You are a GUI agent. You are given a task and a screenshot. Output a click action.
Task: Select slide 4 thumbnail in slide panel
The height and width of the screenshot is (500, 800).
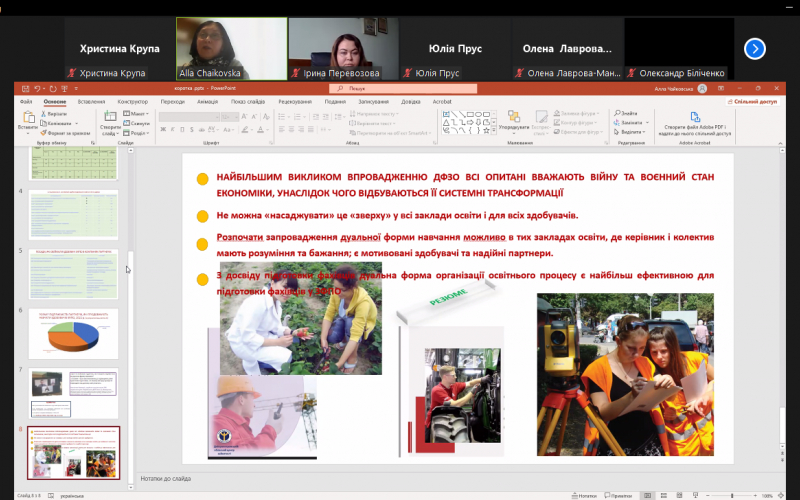pyautogui.click(x=73, y=215)
